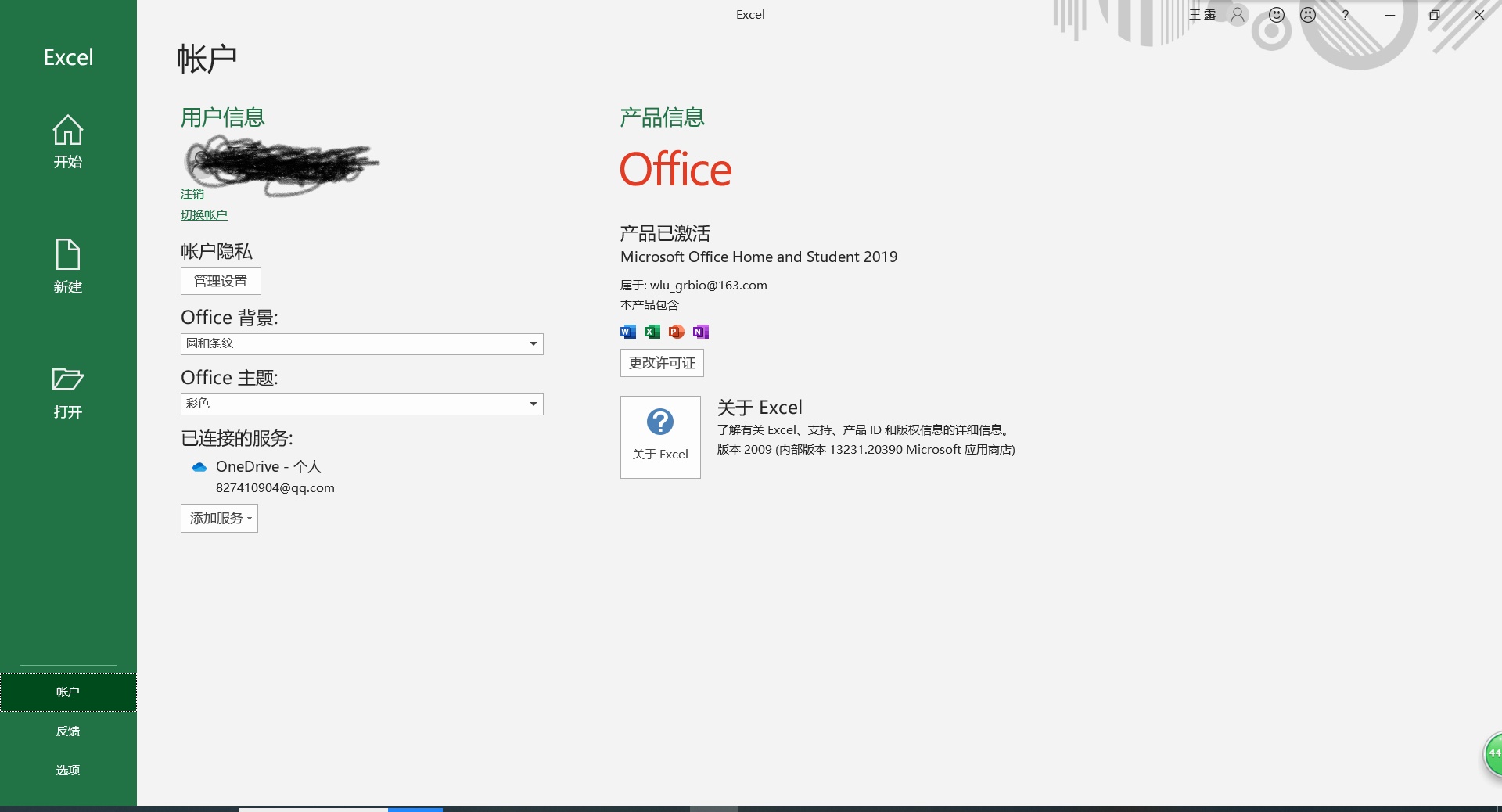Viewport: 1502px width, 812px height.
Task: Click the 更改许可证 button
Action: point(663,363)
